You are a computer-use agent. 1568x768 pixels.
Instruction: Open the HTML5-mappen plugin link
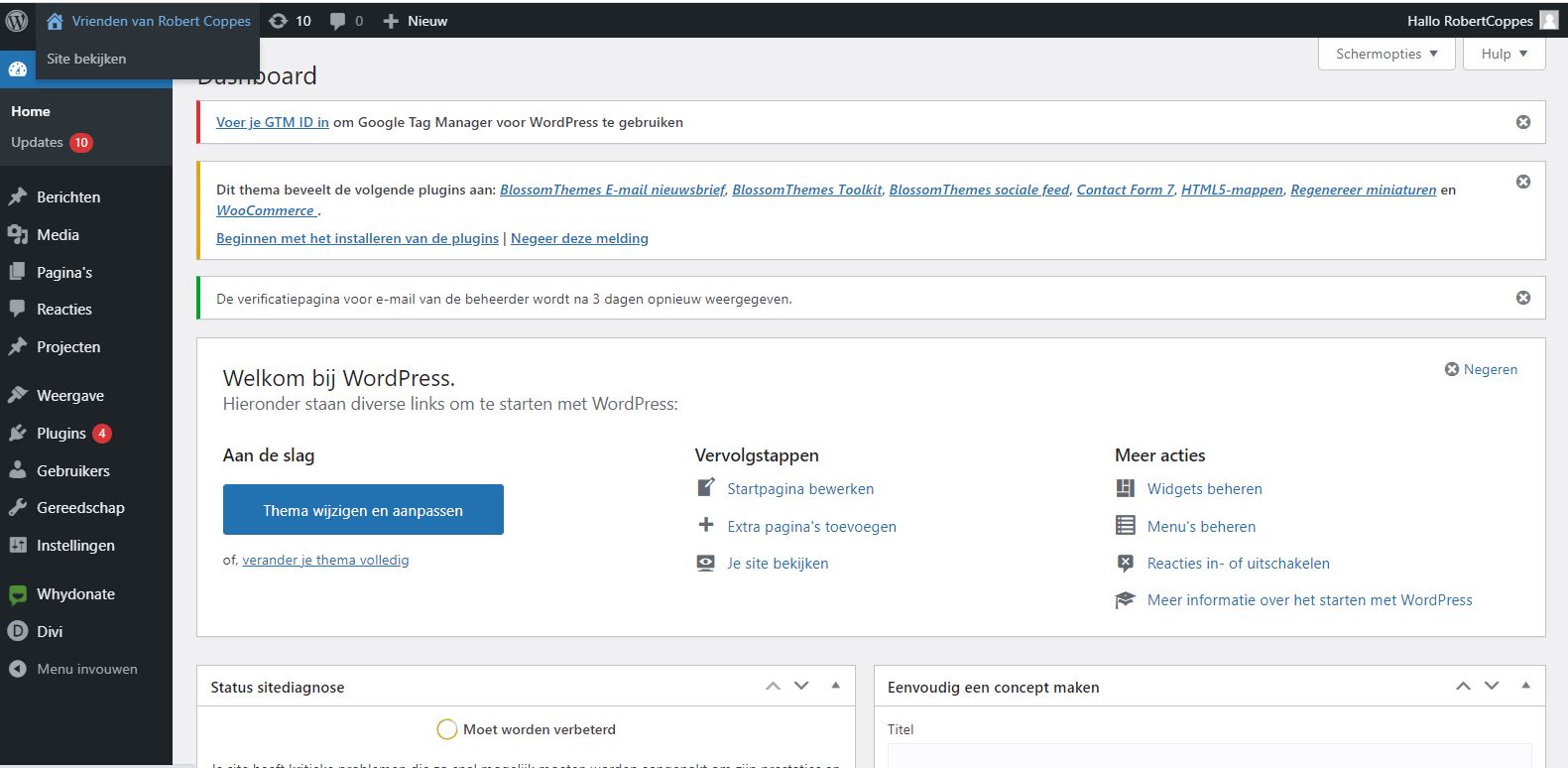1232,190
